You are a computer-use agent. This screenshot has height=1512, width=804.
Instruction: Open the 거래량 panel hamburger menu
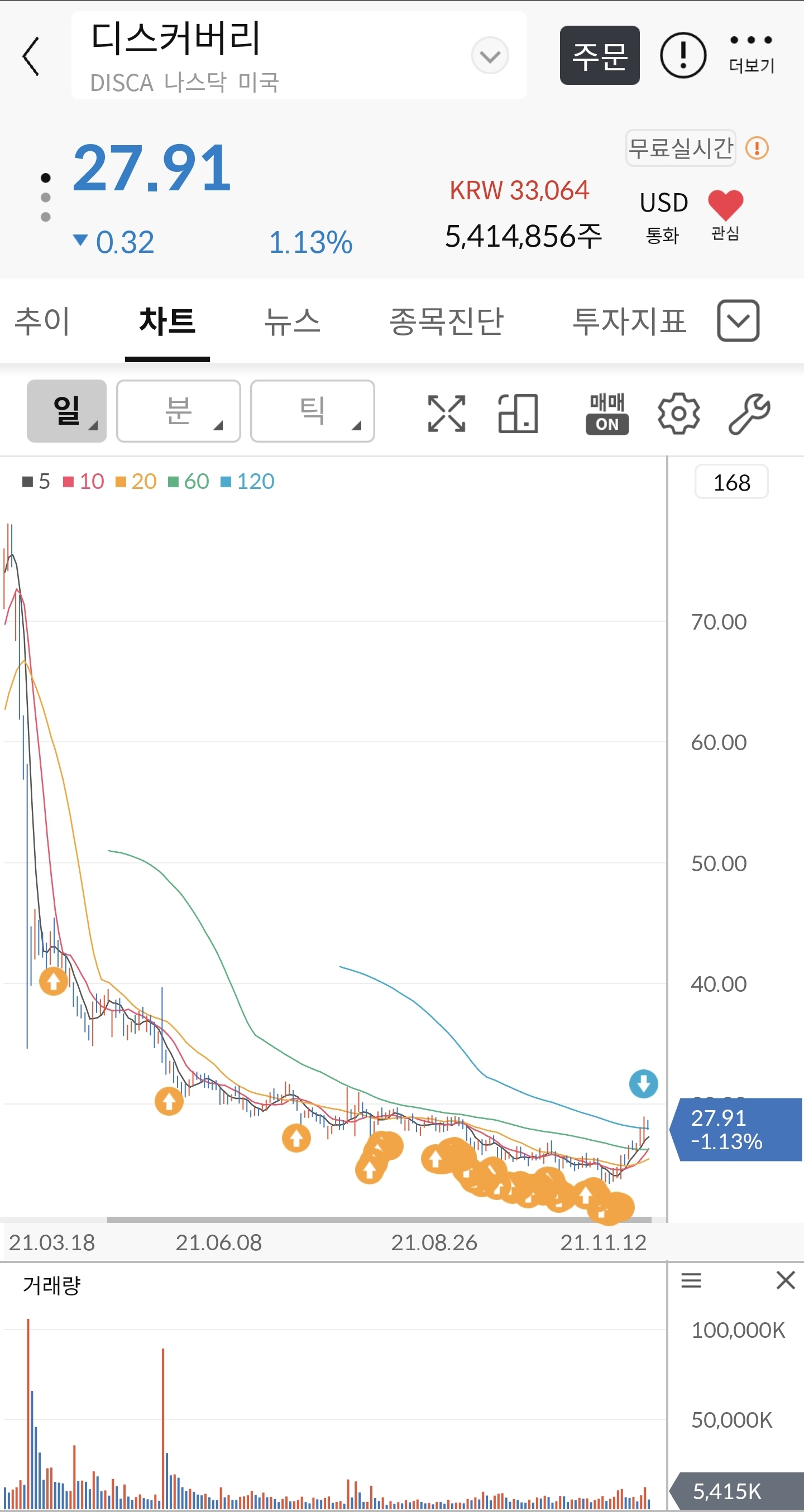pos(691,1280)
